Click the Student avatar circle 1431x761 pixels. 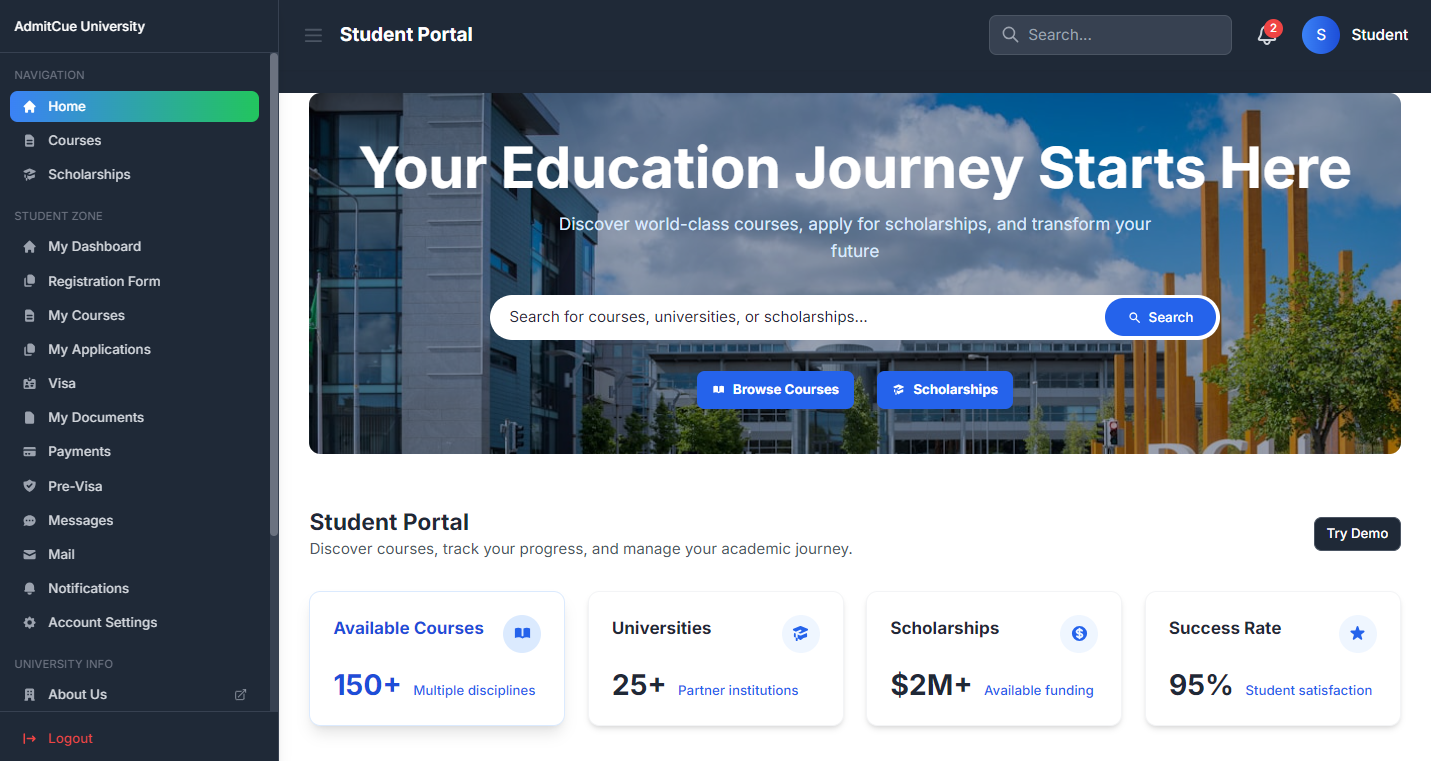point(1320,35)
